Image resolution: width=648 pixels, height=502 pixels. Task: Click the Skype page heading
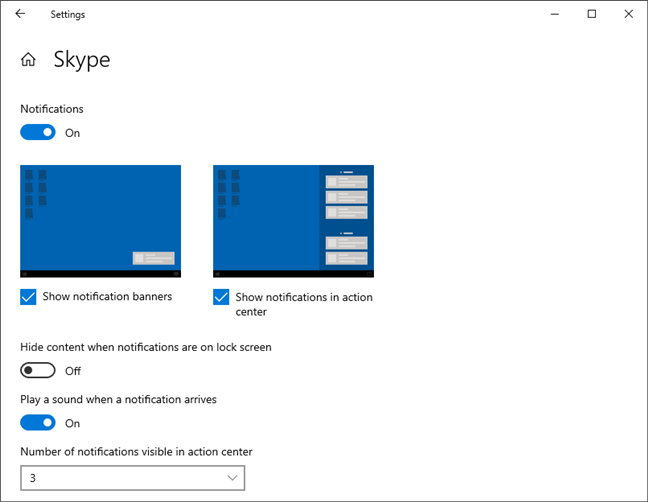pos(82,60)
